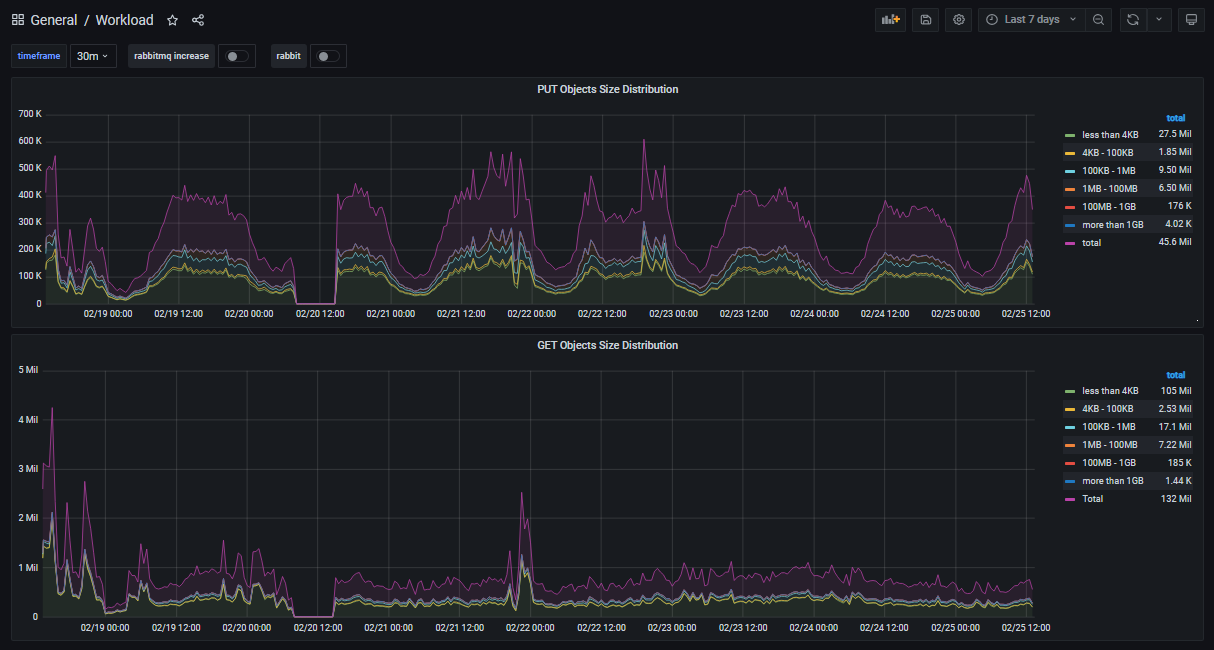The width and height of the screenshot is (1214, 650).
Task: Open the Last 7 days time picker
Action: coord(1031,20)
